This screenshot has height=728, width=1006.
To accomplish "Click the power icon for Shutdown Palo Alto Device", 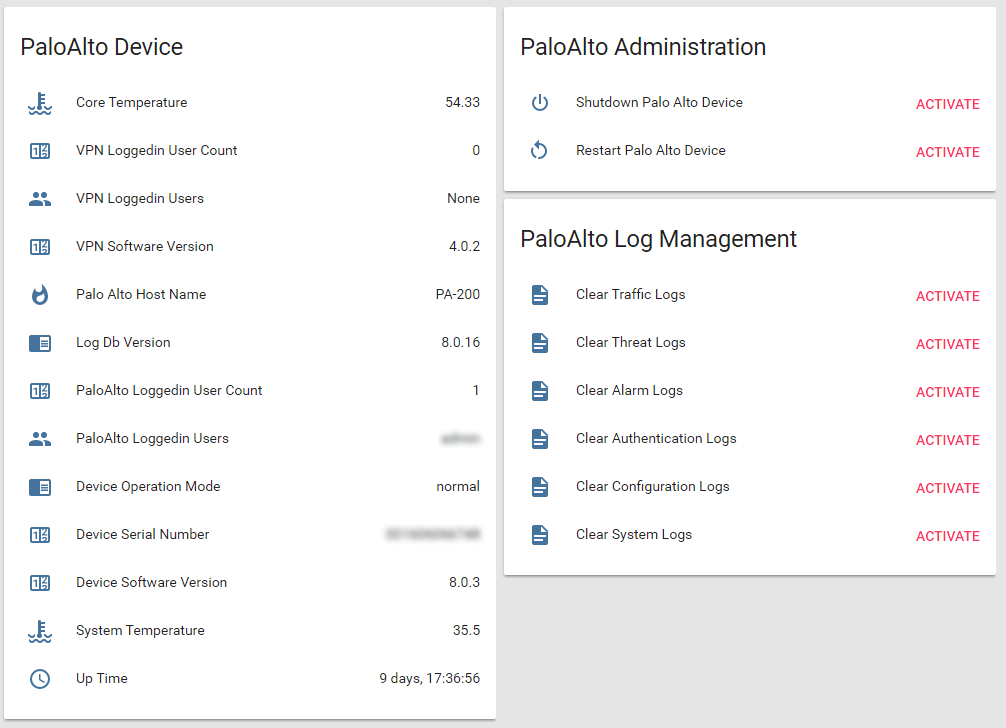I will point(540,103).
